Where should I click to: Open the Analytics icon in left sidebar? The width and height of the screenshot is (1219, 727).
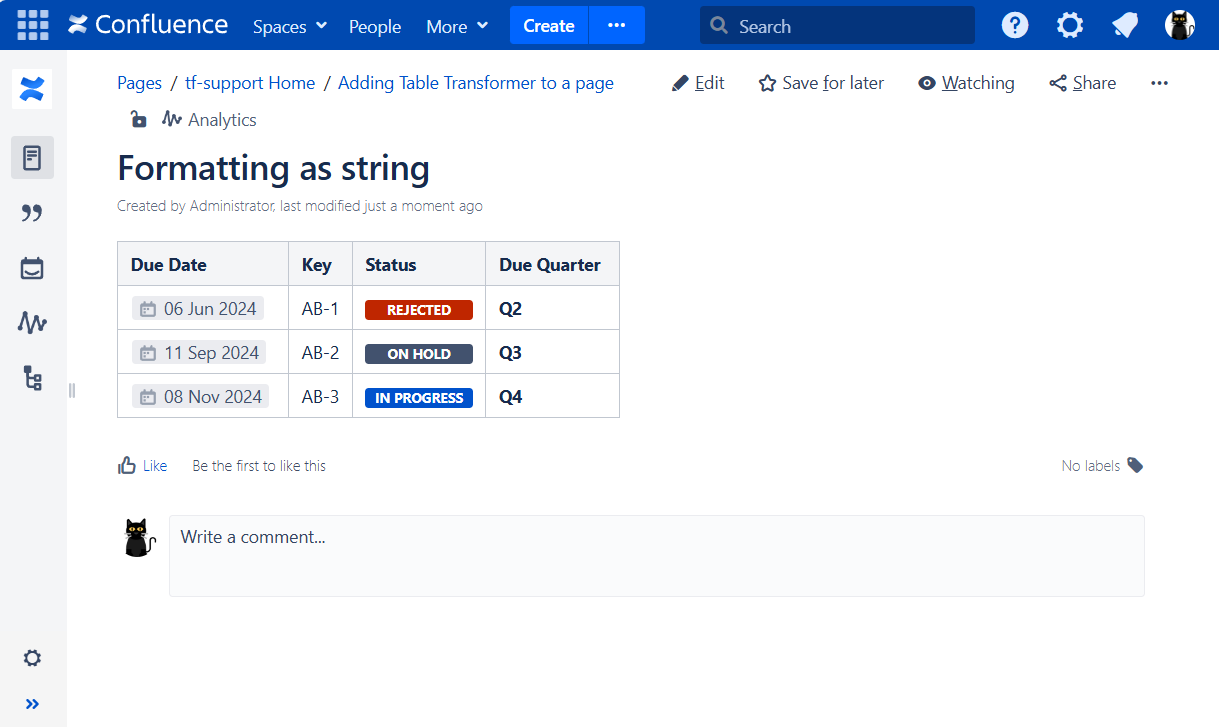pos(32,323)
